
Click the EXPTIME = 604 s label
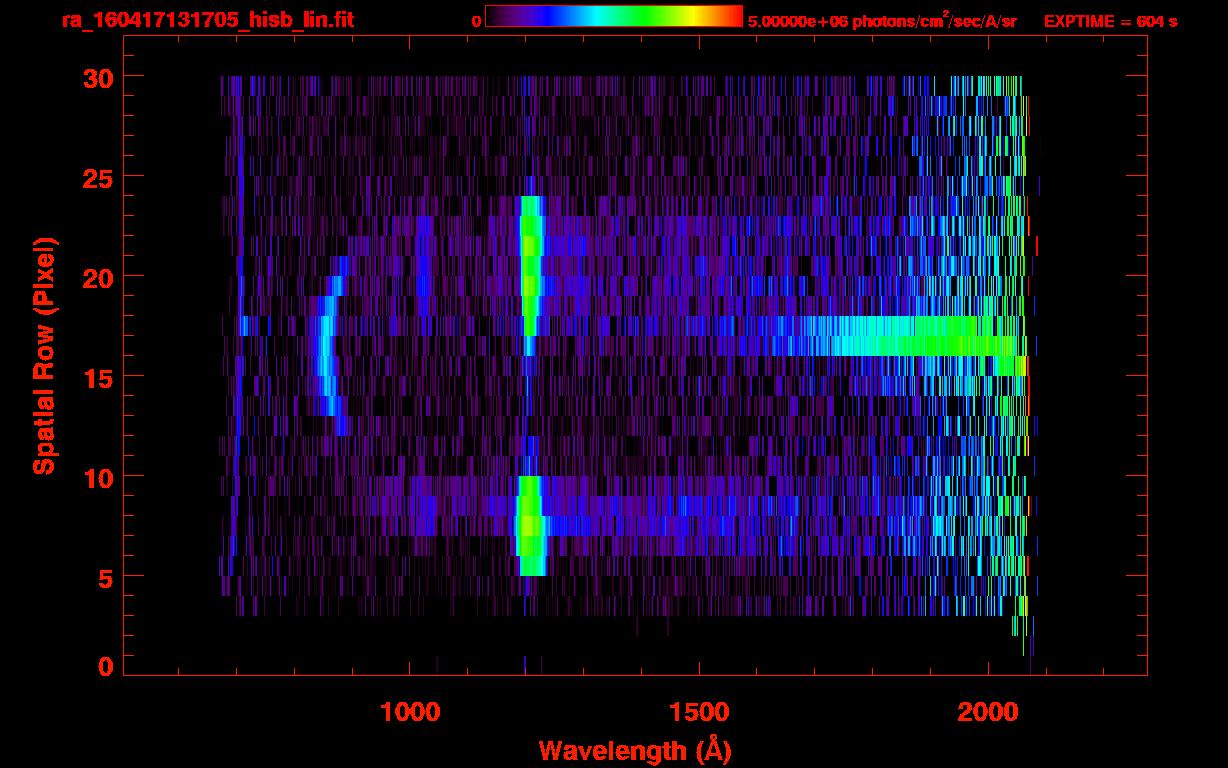(x=1110, y=21)
